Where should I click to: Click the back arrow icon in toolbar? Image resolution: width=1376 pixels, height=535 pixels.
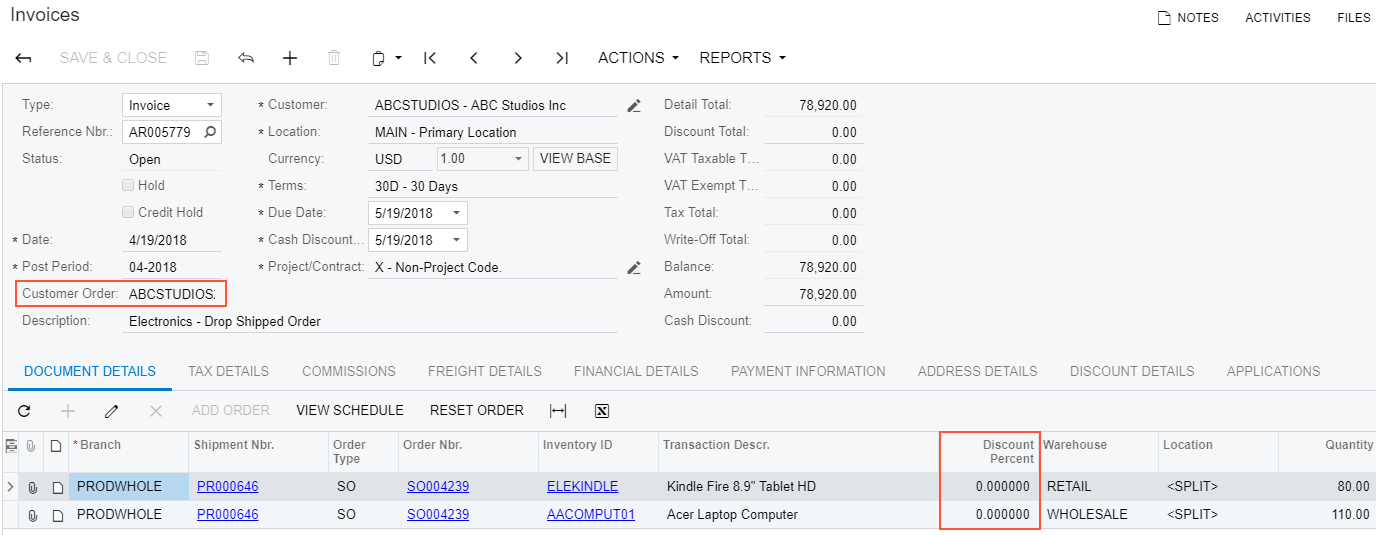[23, 58]
